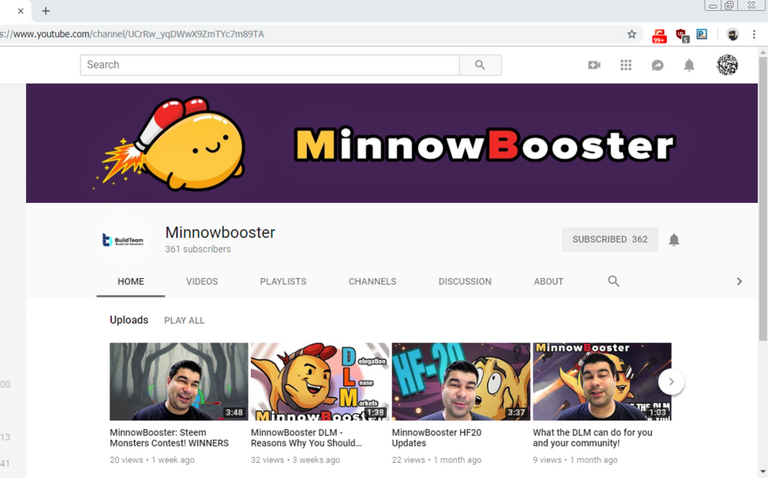Click the '361 subscribers' text
This screenshot has width=768, height=478.
(198, 249)
